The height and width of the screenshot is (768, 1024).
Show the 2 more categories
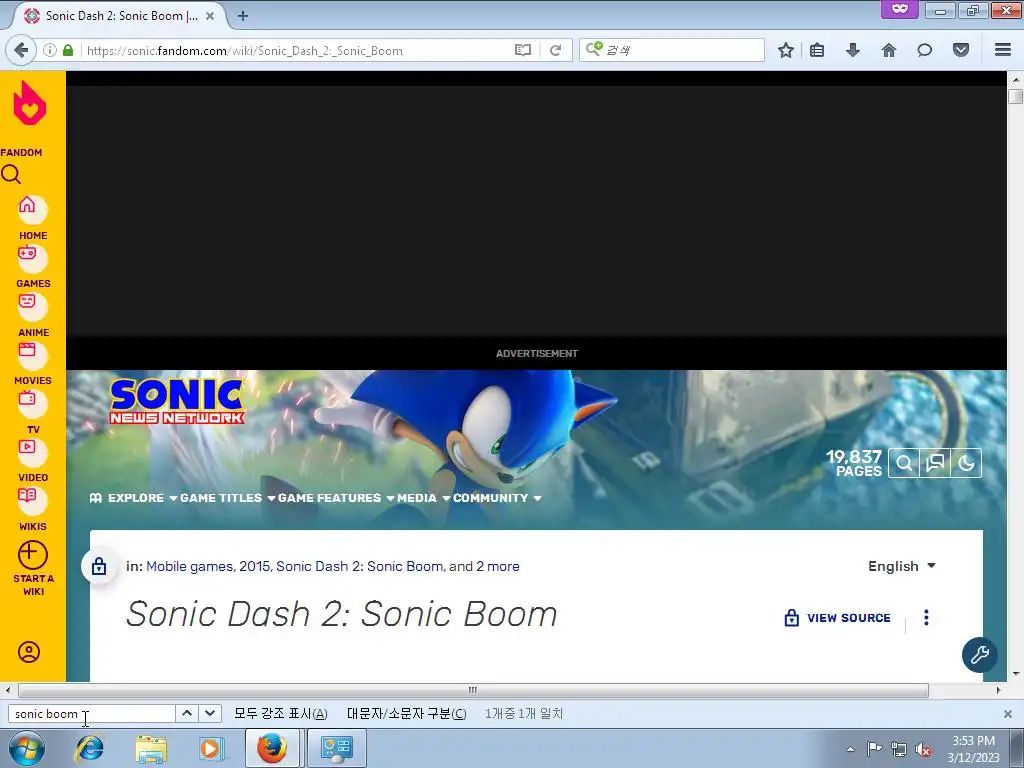coord(498,566)
